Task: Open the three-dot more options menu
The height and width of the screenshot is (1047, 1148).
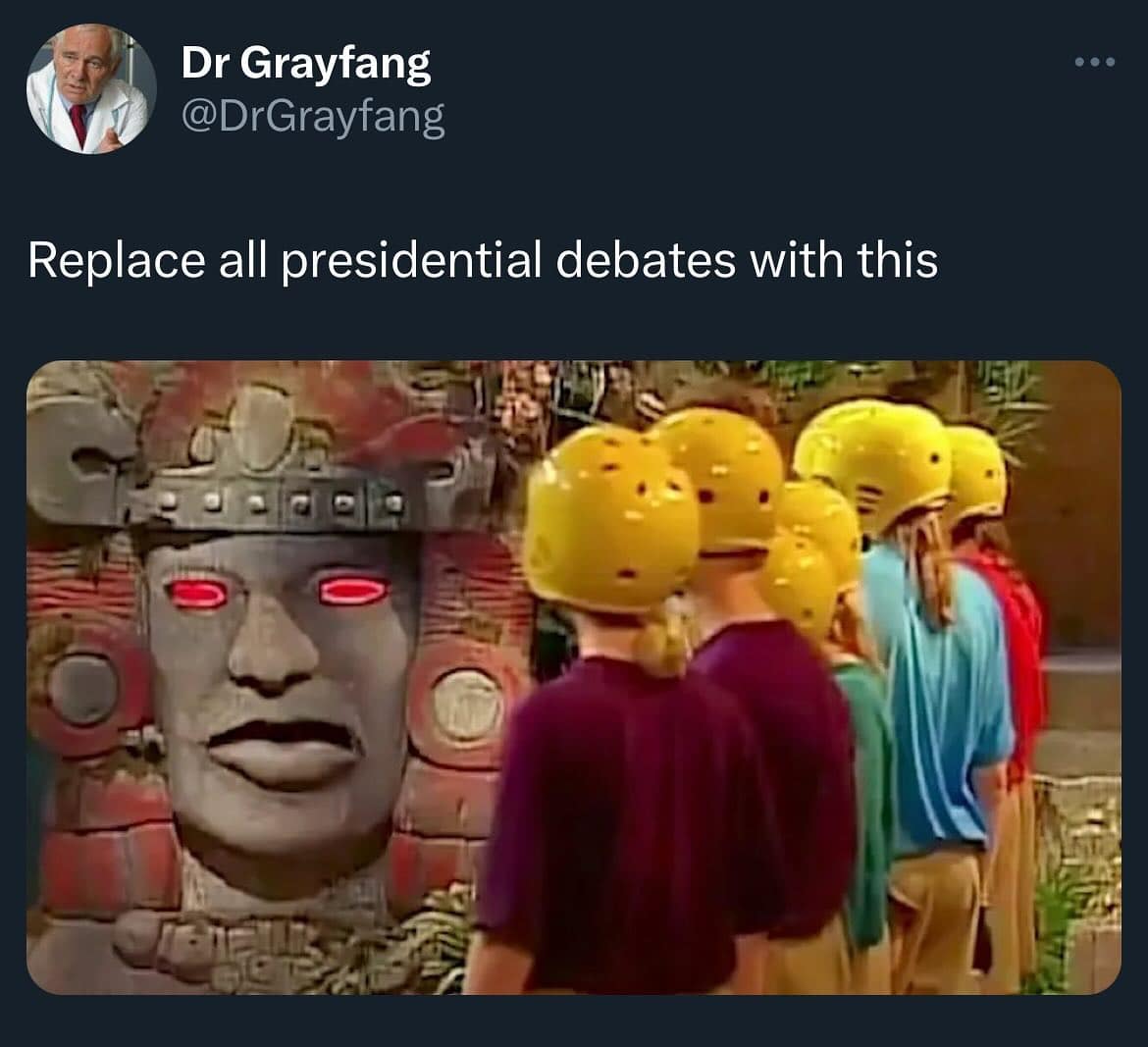Action: [x=1095, y=62]
